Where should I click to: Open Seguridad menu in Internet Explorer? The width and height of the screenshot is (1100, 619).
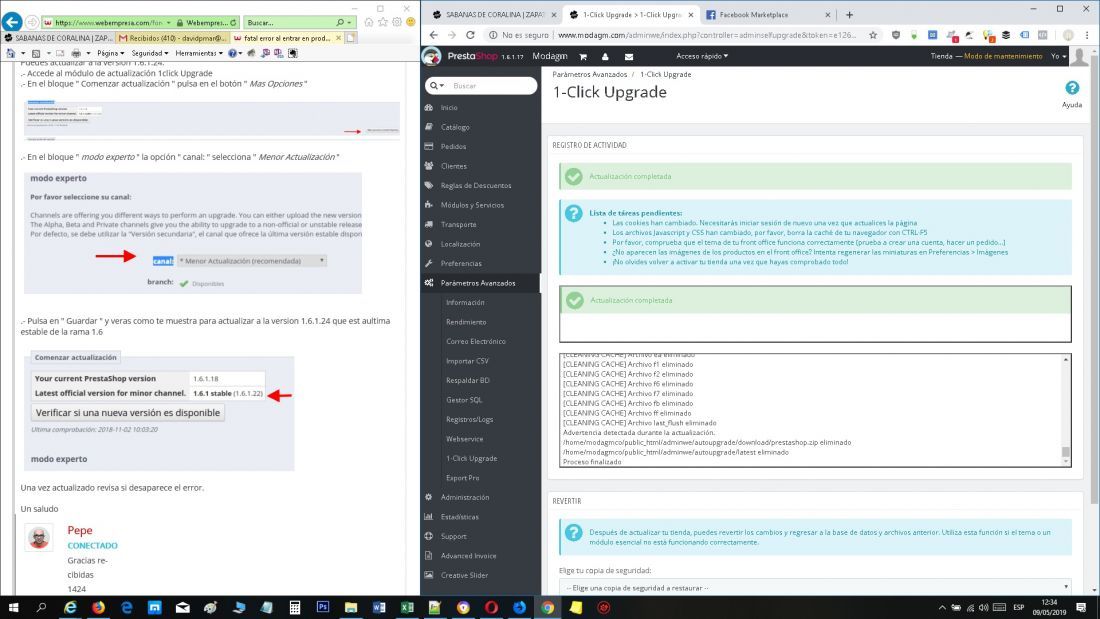tap(149, 53)
